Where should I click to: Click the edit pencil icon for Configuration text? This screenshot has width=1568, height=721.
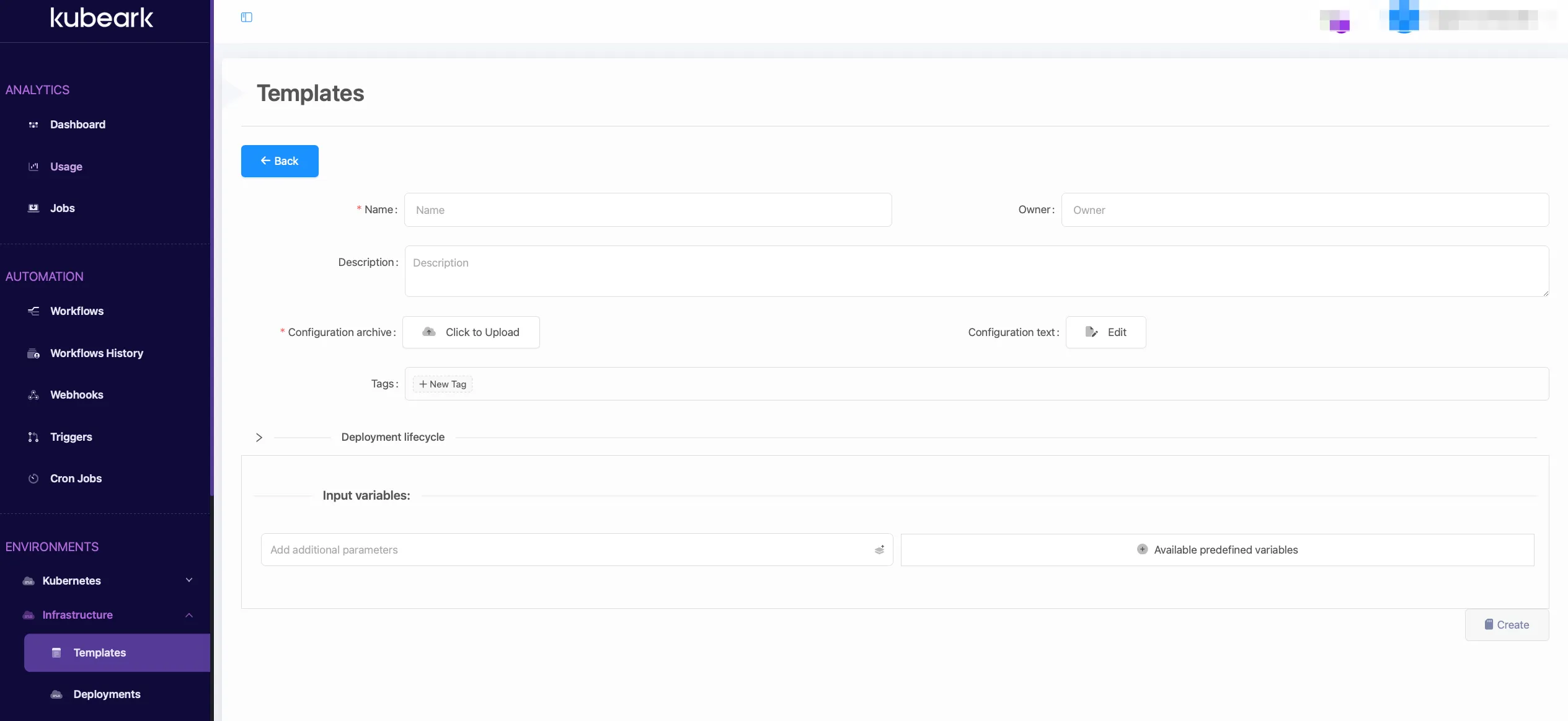click(1091, 332)
